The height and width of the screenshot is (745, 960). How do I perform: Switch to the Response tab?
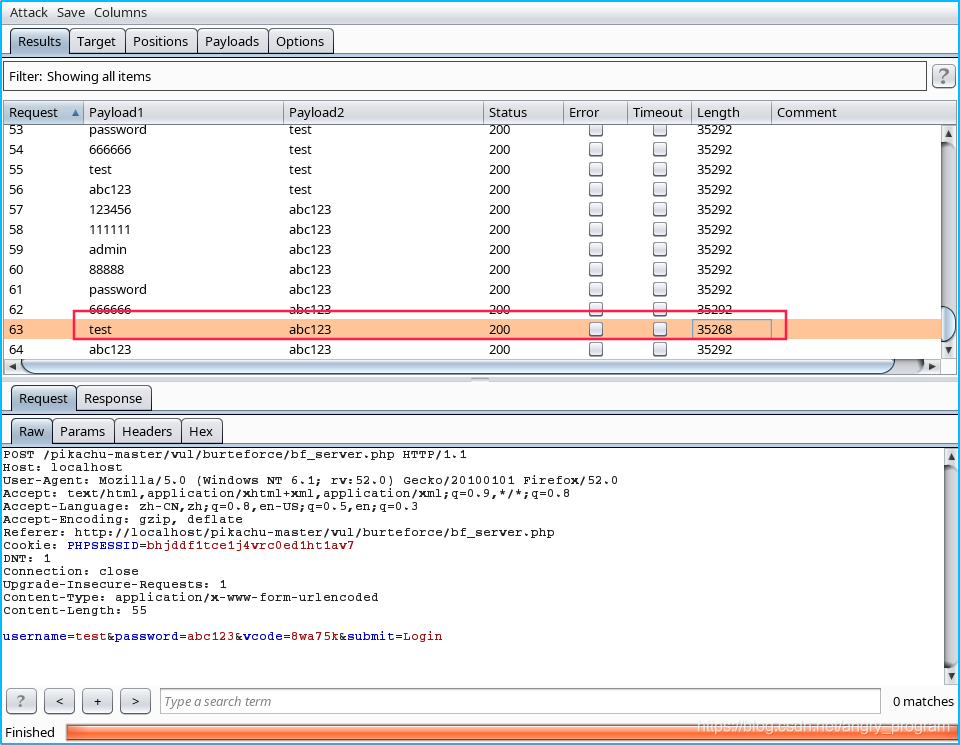(113, 399)
